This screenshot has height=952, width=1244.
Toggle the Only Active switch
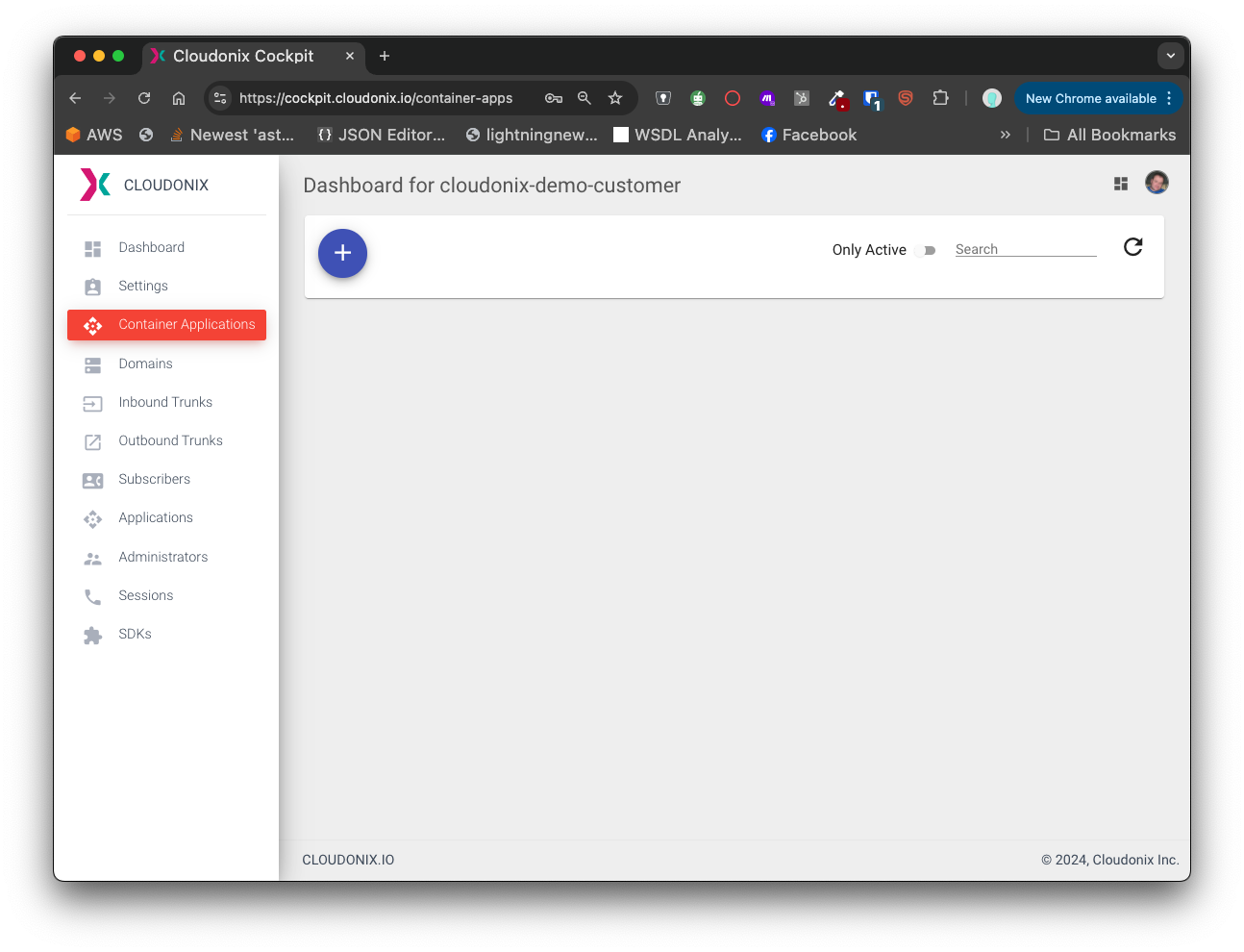[x=927, y=250]
